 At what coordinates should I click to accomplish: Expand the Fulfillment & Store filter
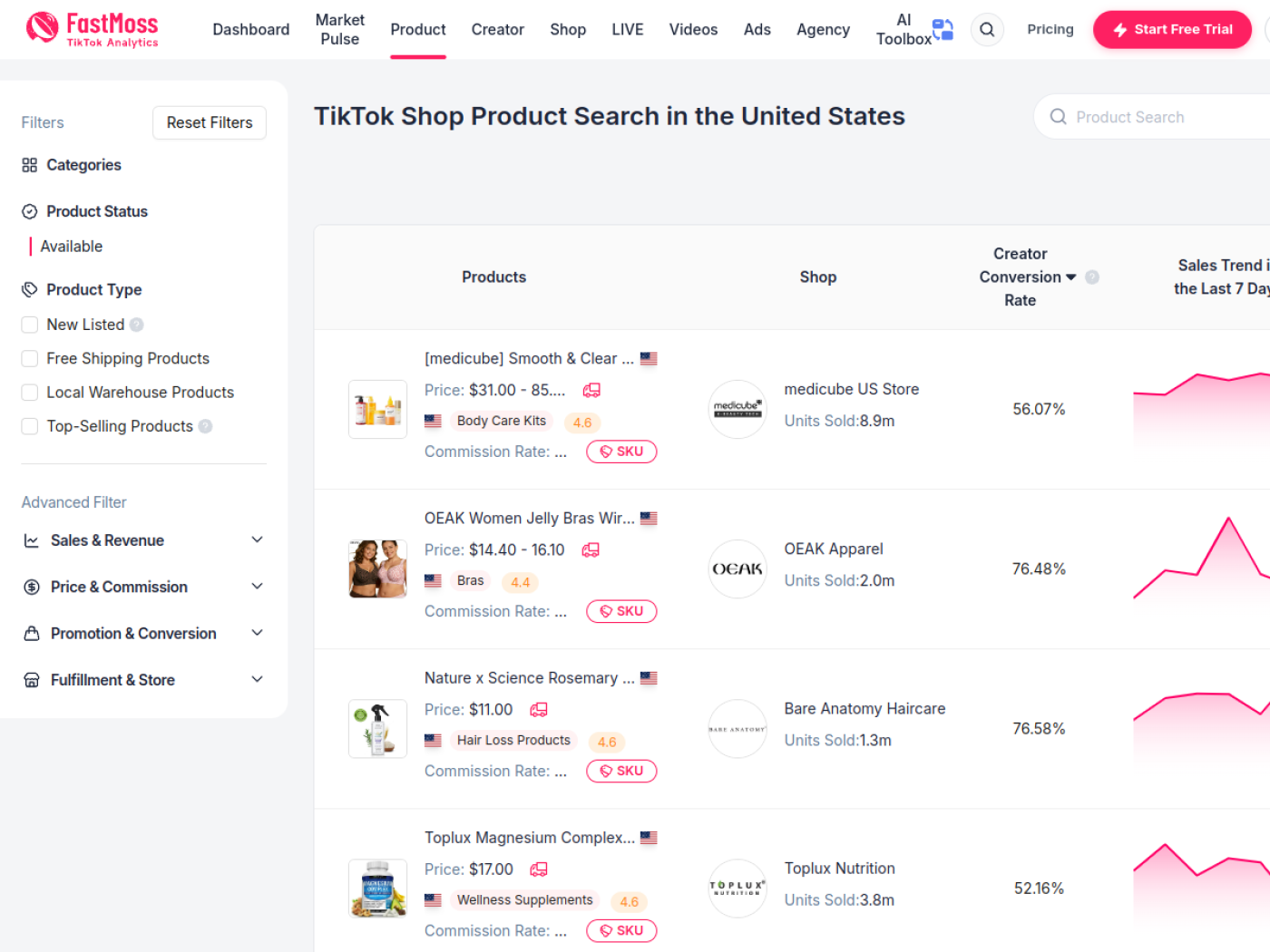pyautogui.click(x=144, y=680)
